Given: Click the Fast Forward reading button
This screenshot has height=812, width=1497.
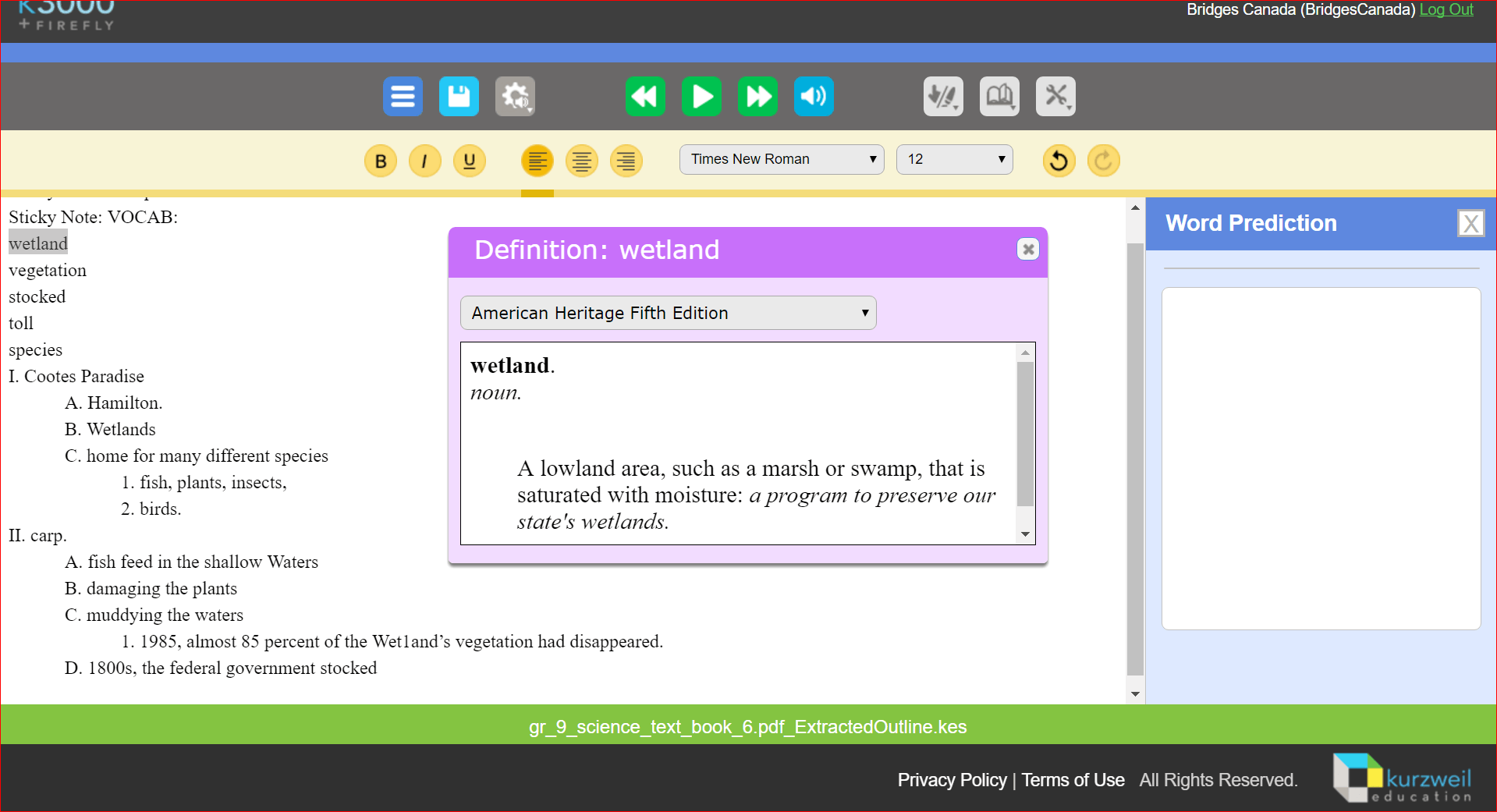Looking at the screenshot, I should (x=757, y=97).
